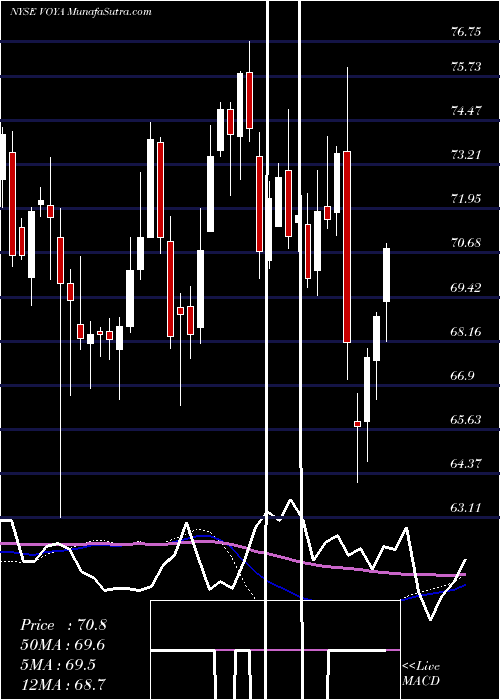Click the <<Live MACD label
Viewport: 500px width, 700px height.
421,674
